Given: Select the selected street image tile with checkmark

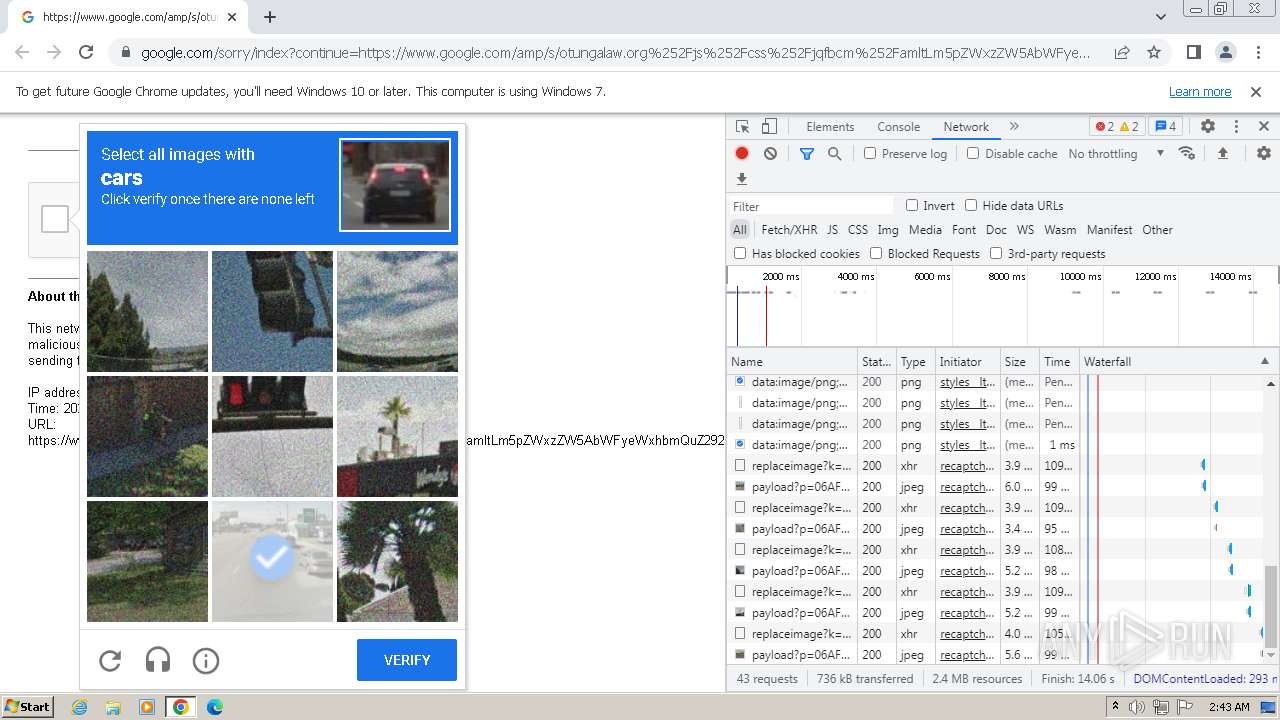Looking at the screenshot, I should click(x=272, y=561).
